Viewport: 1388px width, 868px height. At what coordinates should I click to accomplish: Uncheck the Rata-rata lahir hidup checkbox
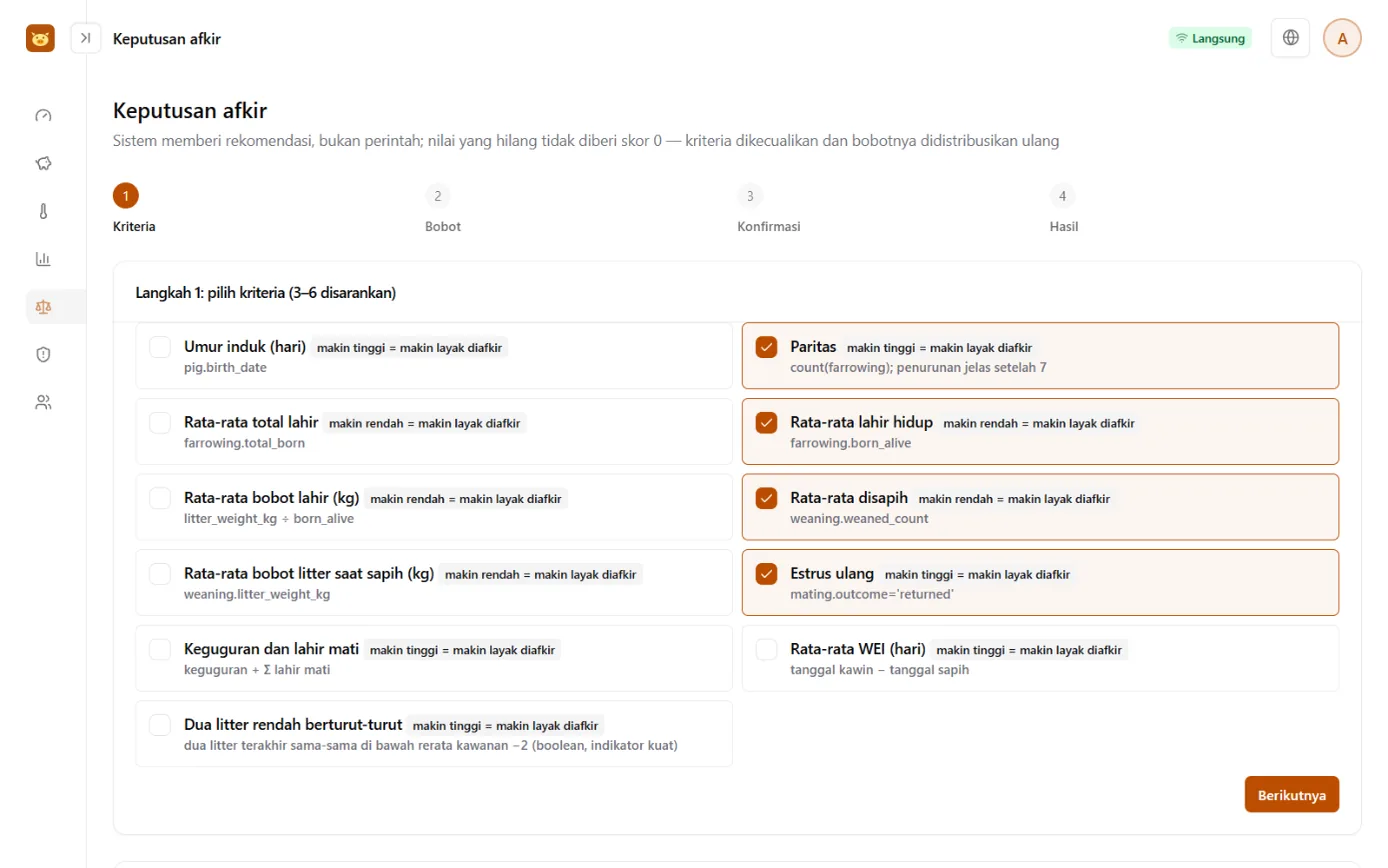click(767, 423)
